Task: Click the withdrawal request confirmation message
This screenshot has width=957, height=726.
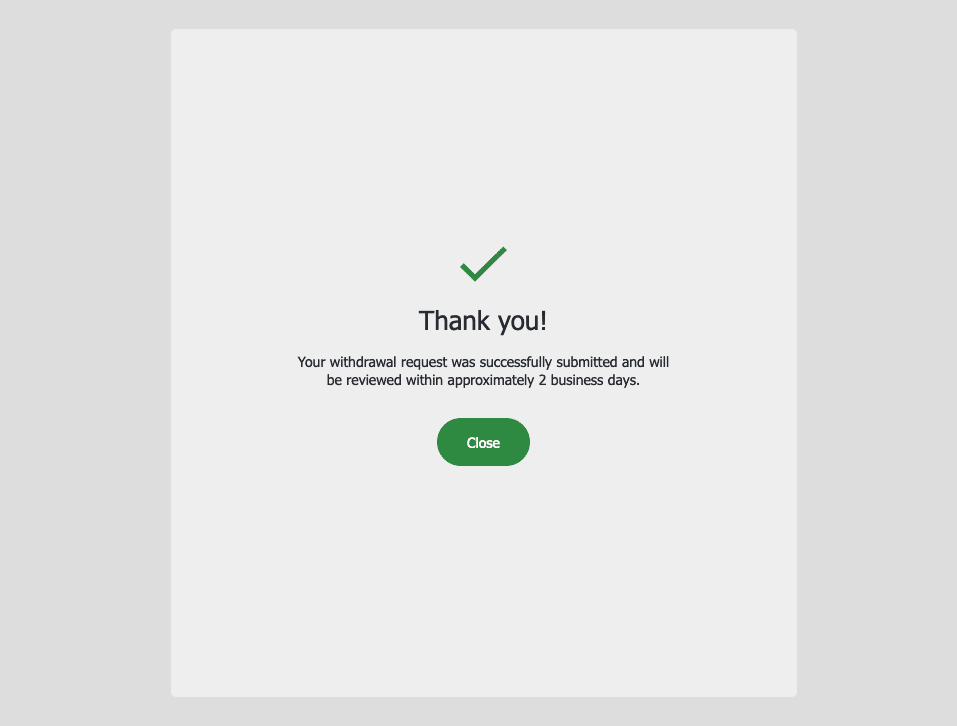Action: (x=483, y=371)
